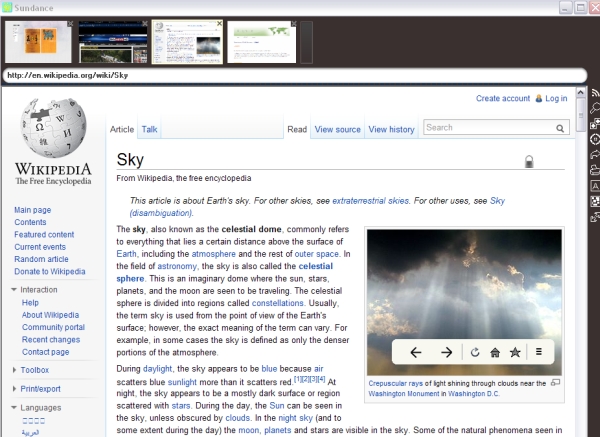Image resolution: width=600 pixels, height=437 pixels.
Task: Close the active Wikipedia tab thumbnail
Action: click(219, 24)
